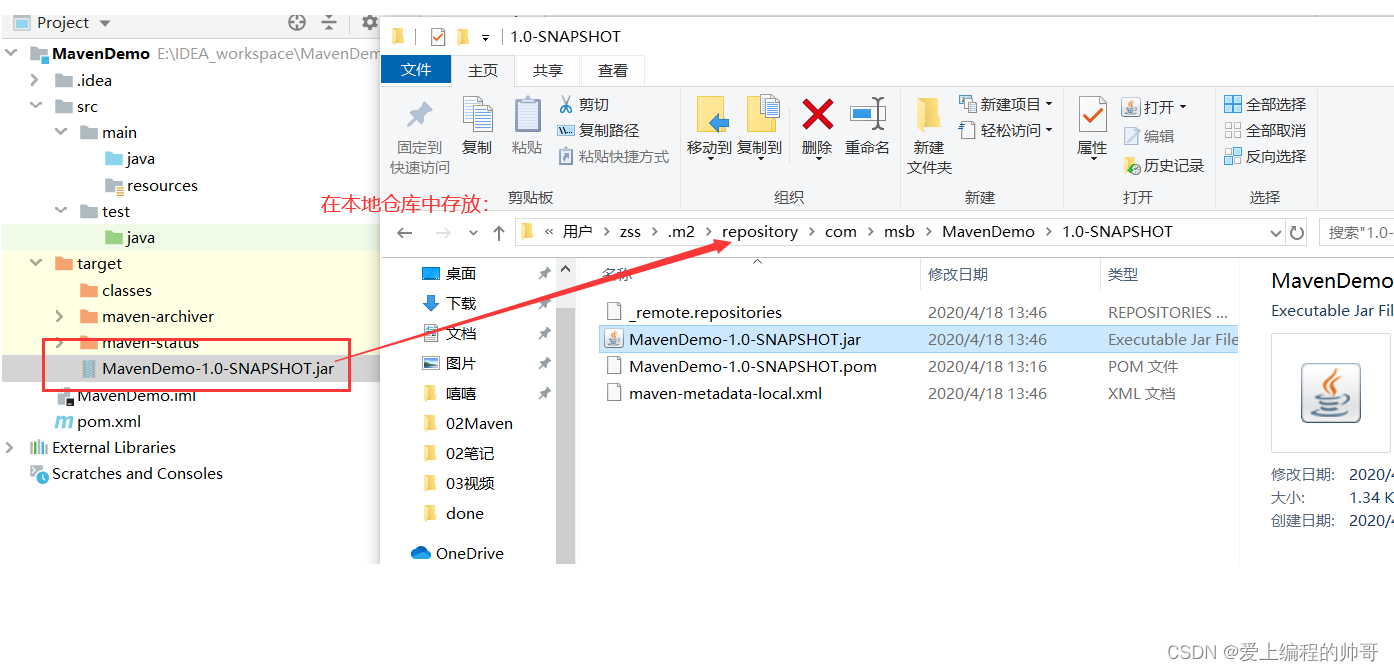
Task: Switch to the Share ribbon tab
Action: pos(548,70)
